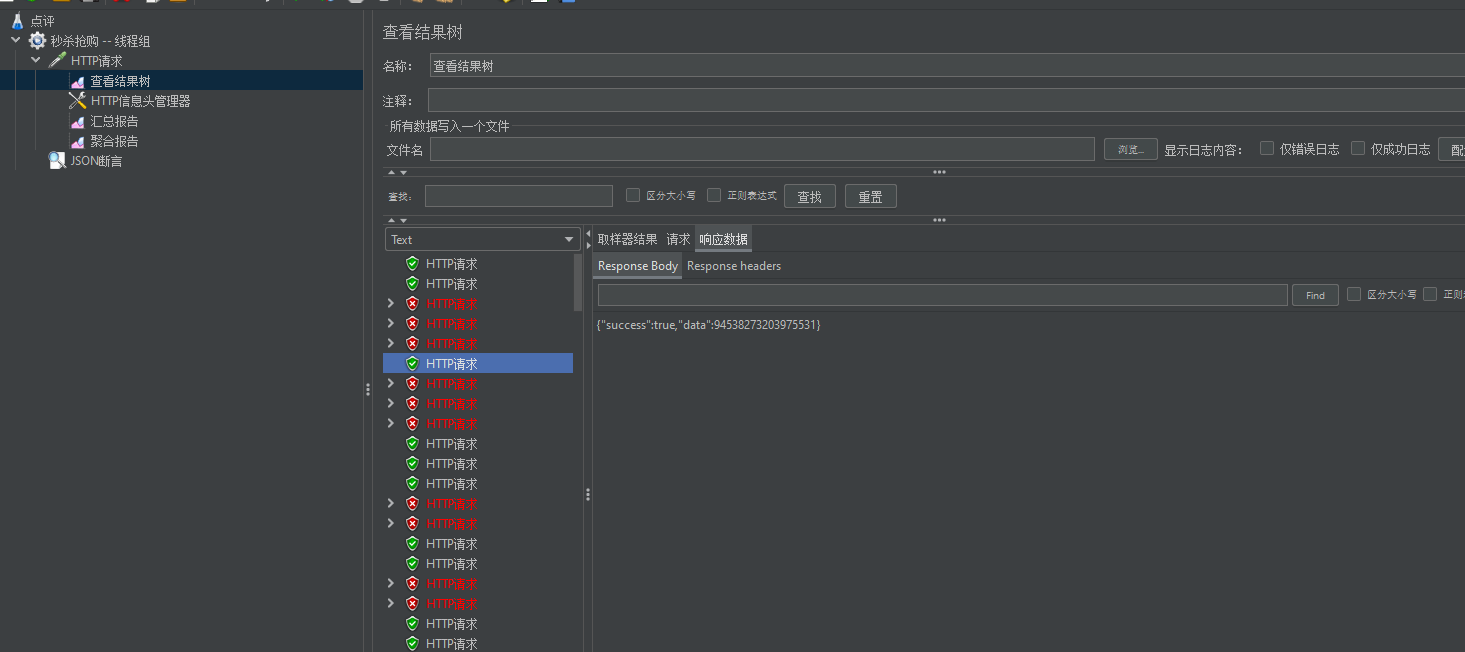The height and width of the screenshot is (652, 1465).
Task: Click the 查找 search button
Action: [809, 196]
